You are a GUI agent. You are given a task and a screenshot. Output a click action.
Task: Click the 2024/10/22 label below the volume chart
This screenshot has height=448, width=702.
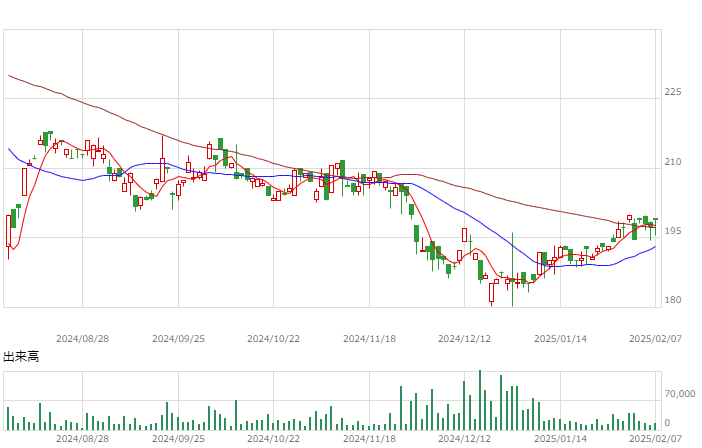tap(273, 439)
